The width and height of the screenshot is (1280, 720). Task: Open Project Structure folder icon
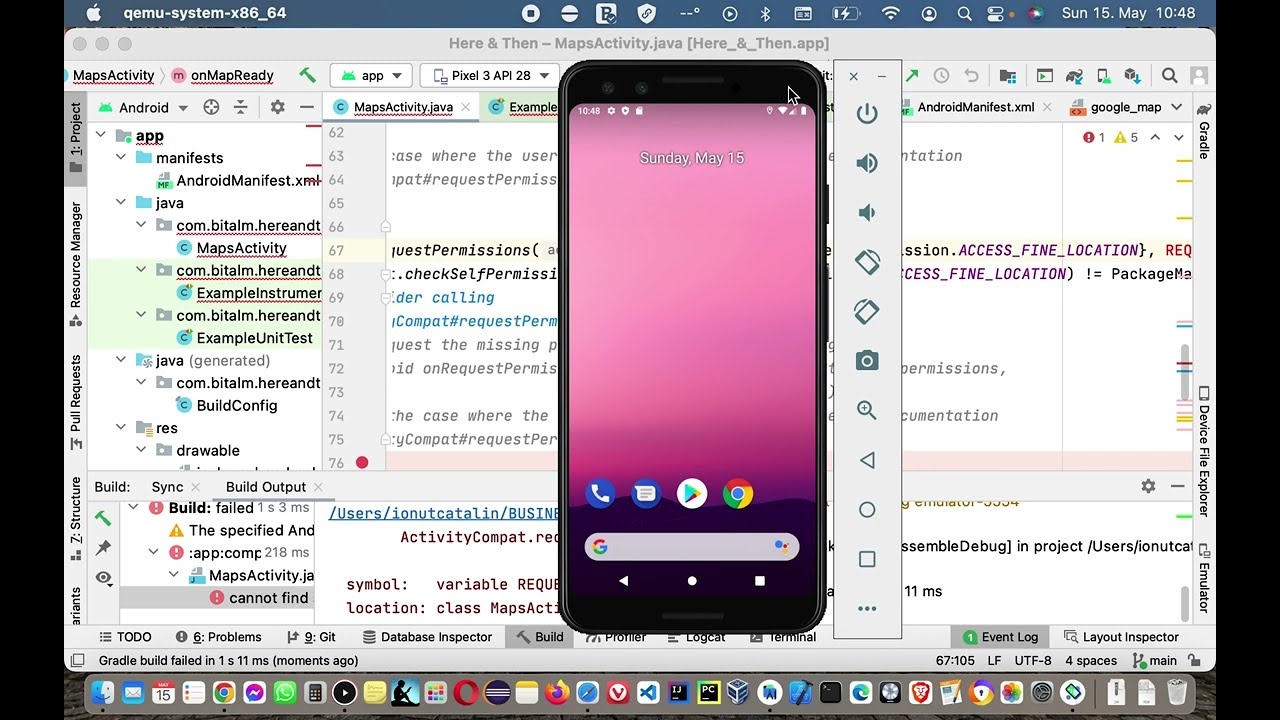[x=1007, y=75]
